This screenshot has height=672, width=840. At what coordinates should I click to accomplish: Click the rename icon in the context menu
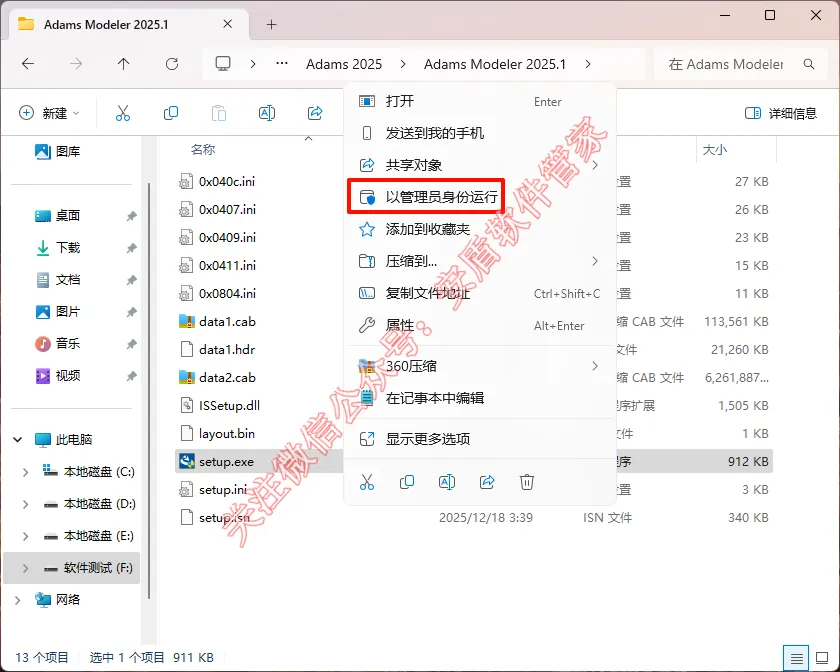447,482
